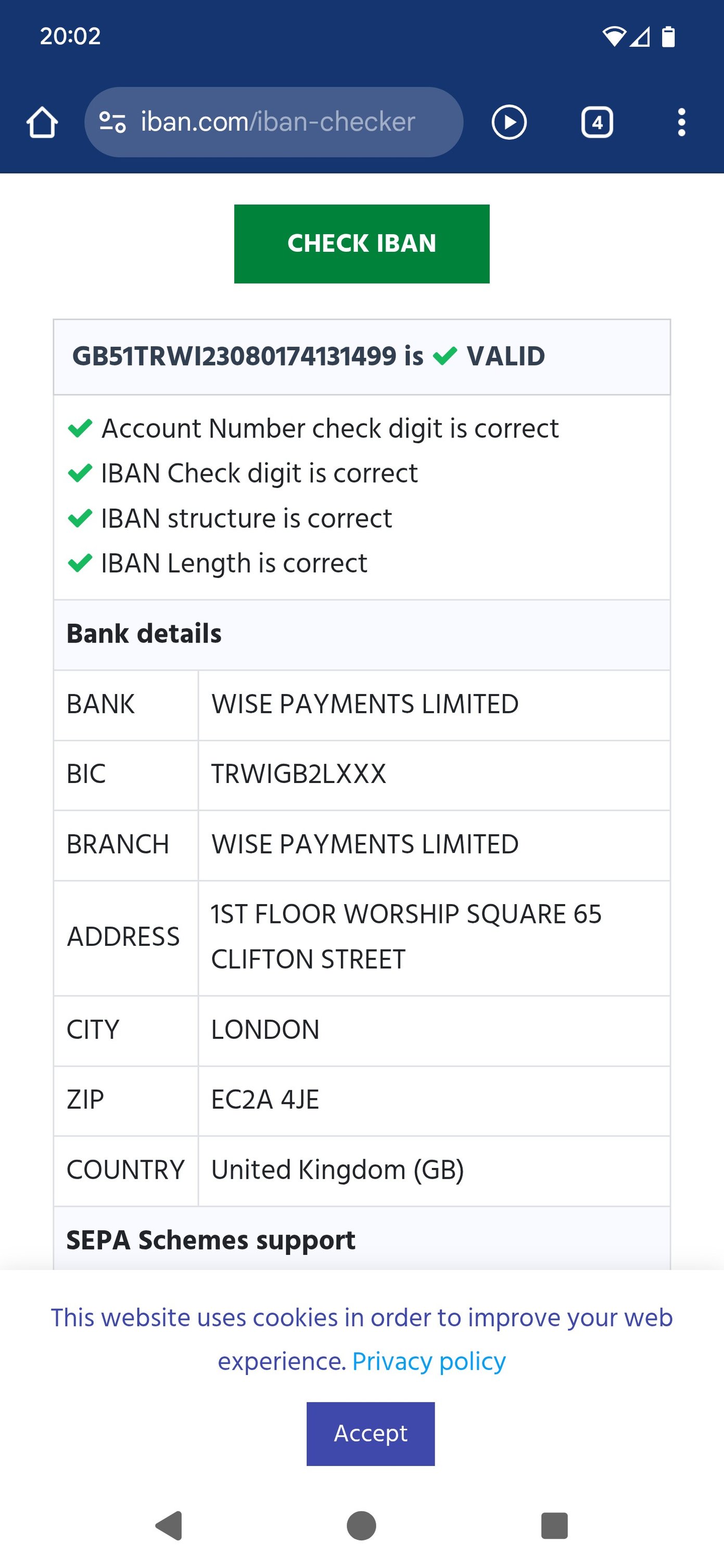The image size is (724, 1568).
Task: Tap the Android home circle button
Action: tap(361, 1525)
